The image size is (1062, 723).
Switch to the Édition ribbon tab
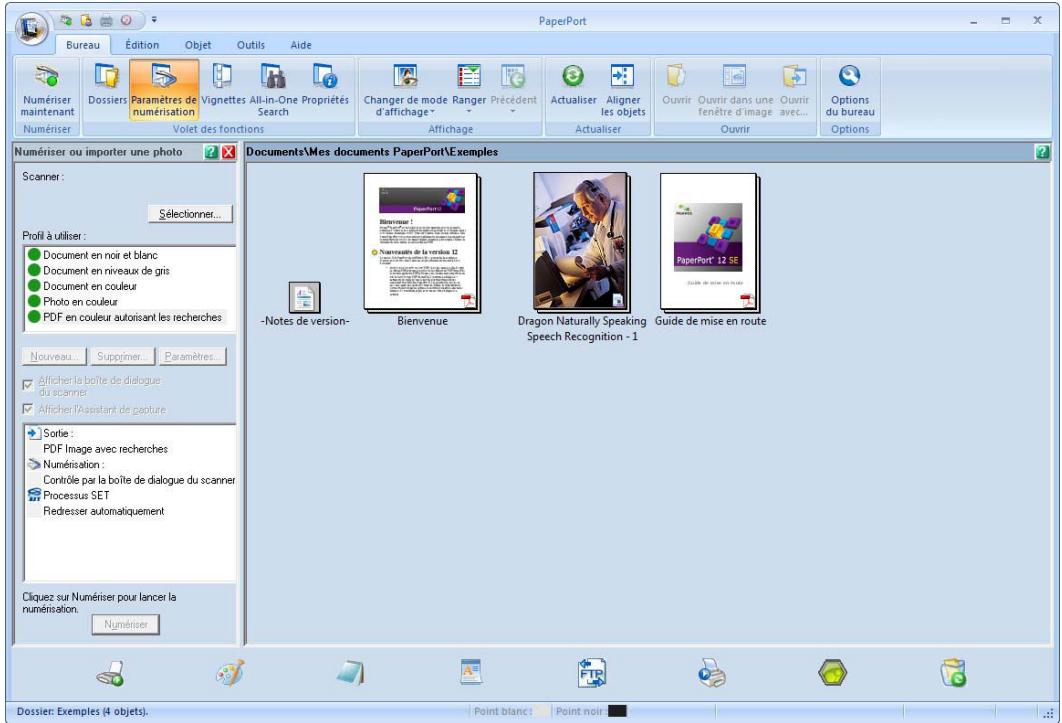click(x=142, y=45)
